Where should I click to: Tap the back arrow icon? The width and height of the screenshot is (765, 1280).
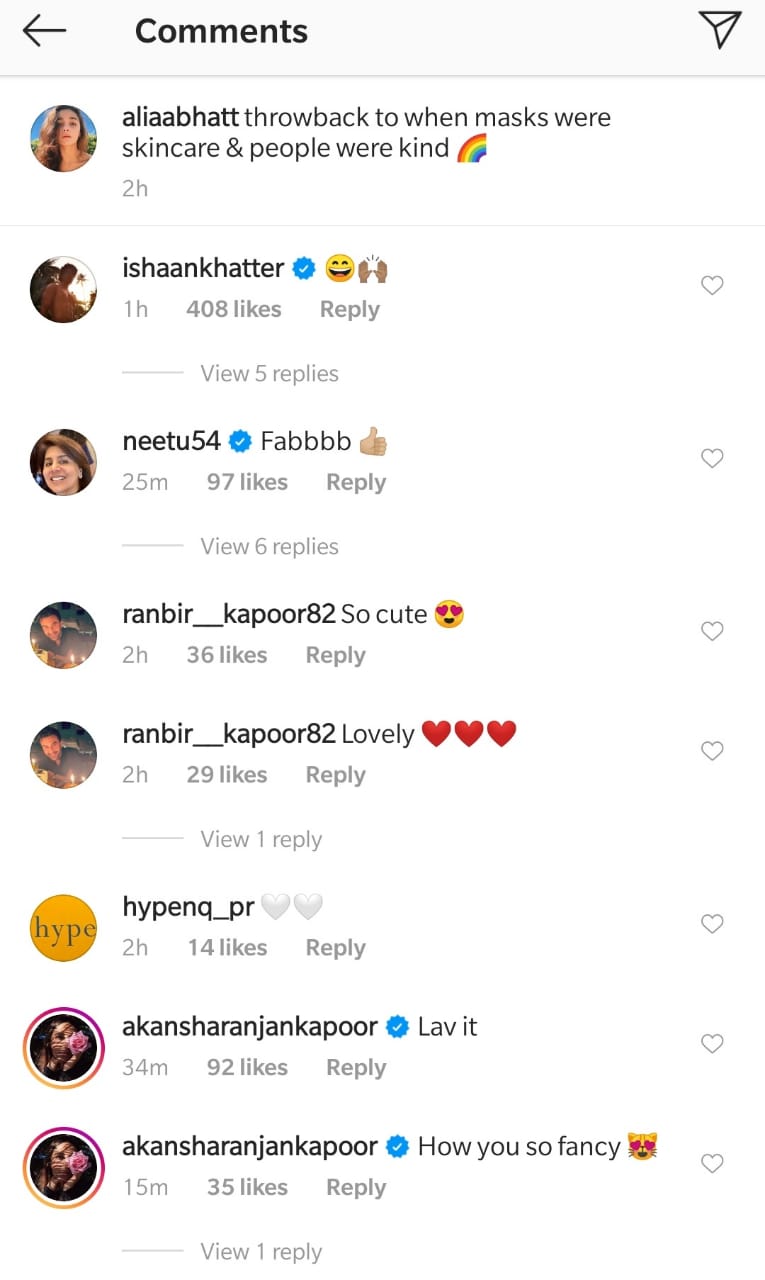44,31
